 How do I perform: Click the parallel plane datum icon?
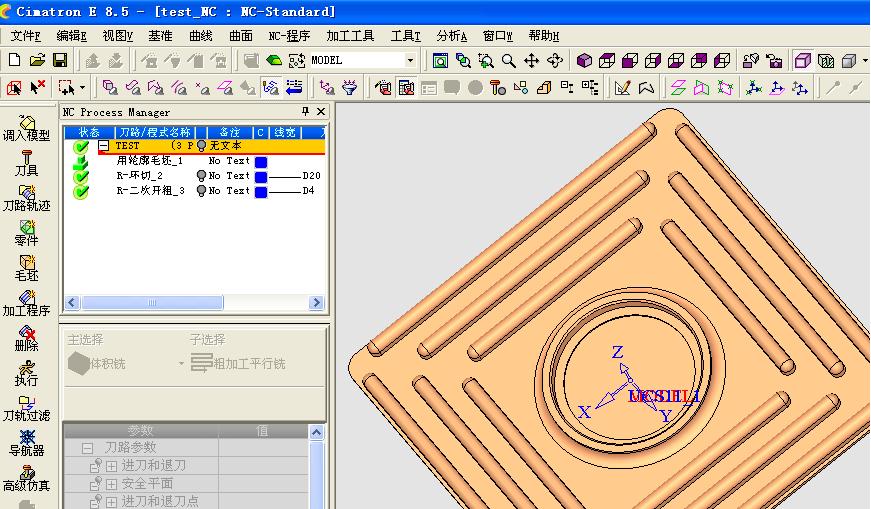[x=678, y=88]
